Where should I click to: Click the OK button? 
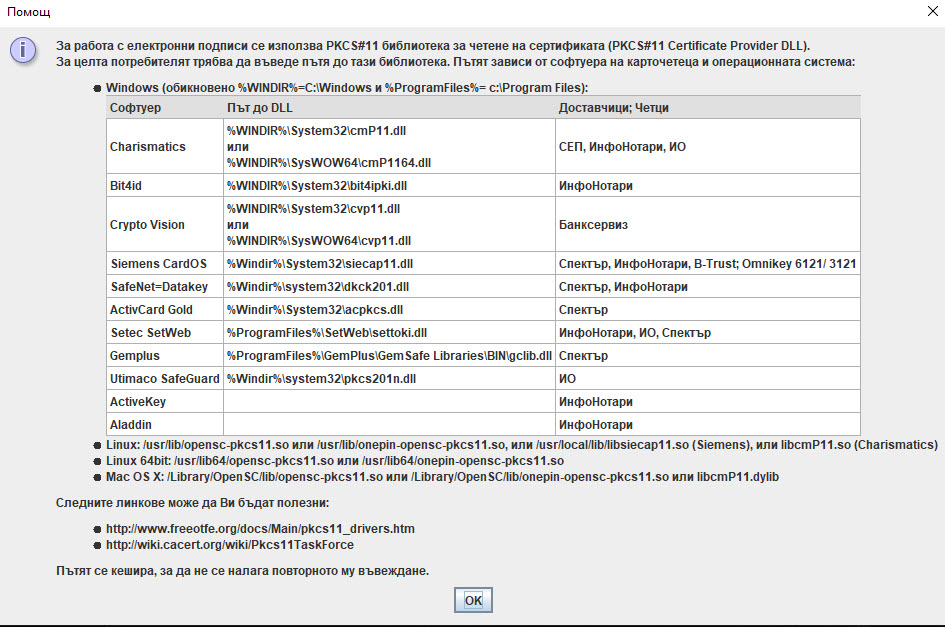coord(473,600)
